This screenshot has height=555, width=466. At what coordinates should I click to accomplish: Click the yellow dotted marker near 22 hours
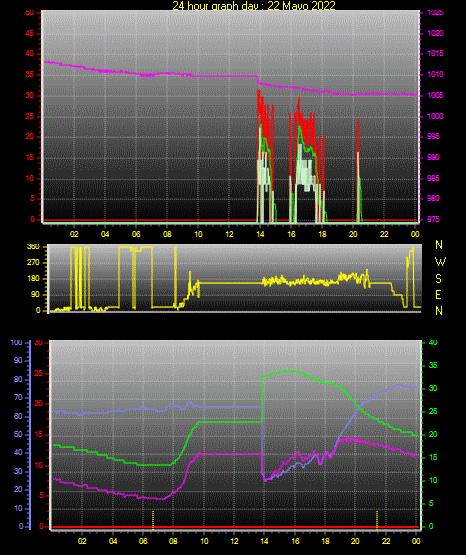tap(377, 520)
